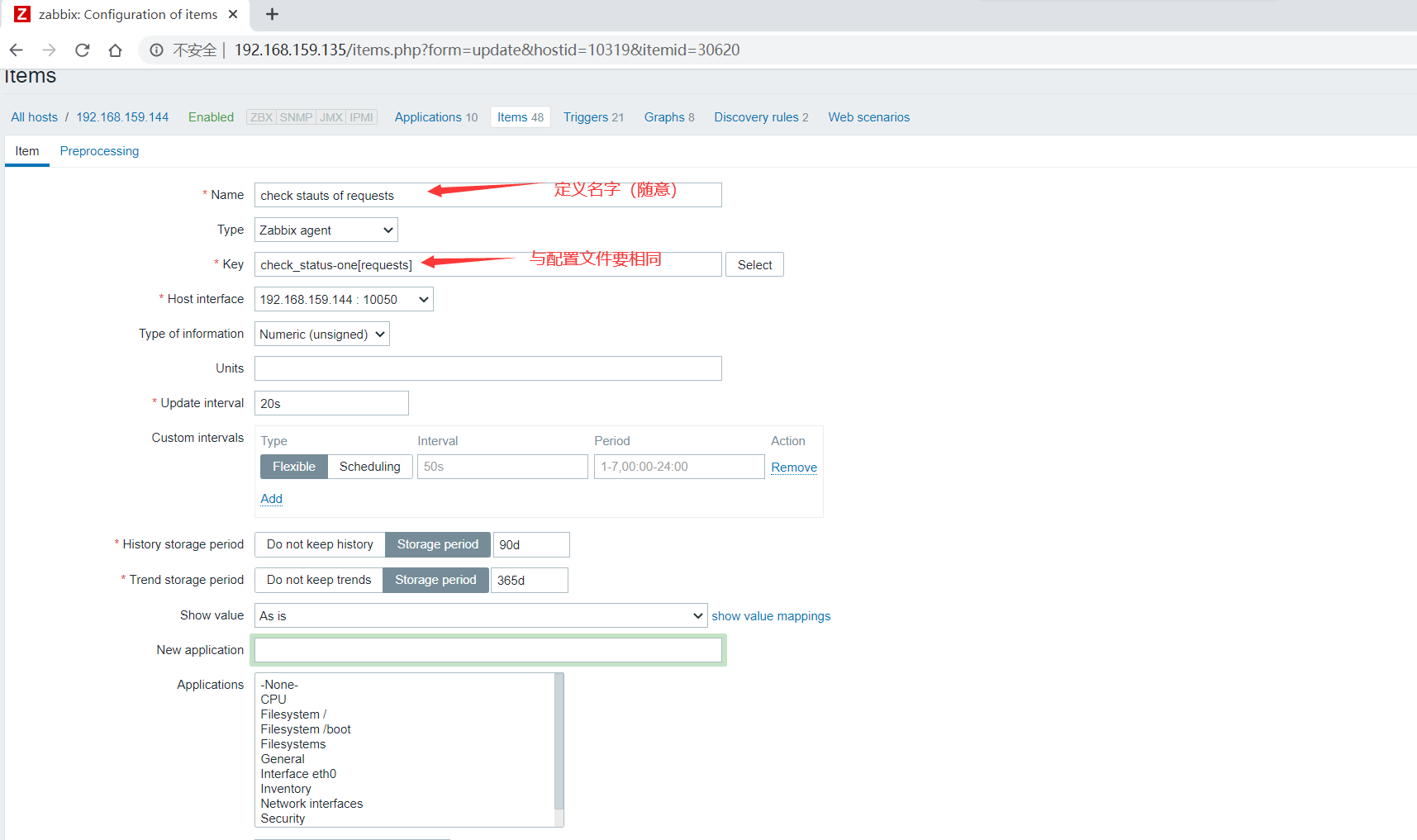This screenshot has height=840, width=1417.
Task: Select Inventory in Applications list
Action: pos(405,789)
